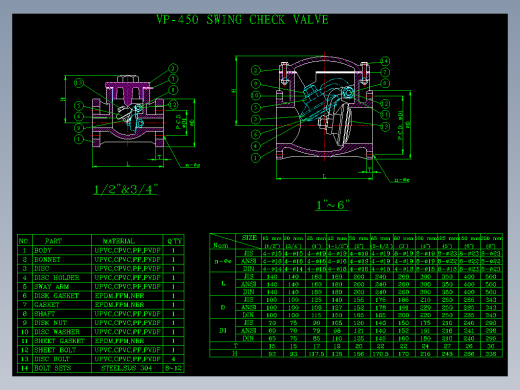Click balloon 10 on the large valve drawing

click(x=255, y=96)
